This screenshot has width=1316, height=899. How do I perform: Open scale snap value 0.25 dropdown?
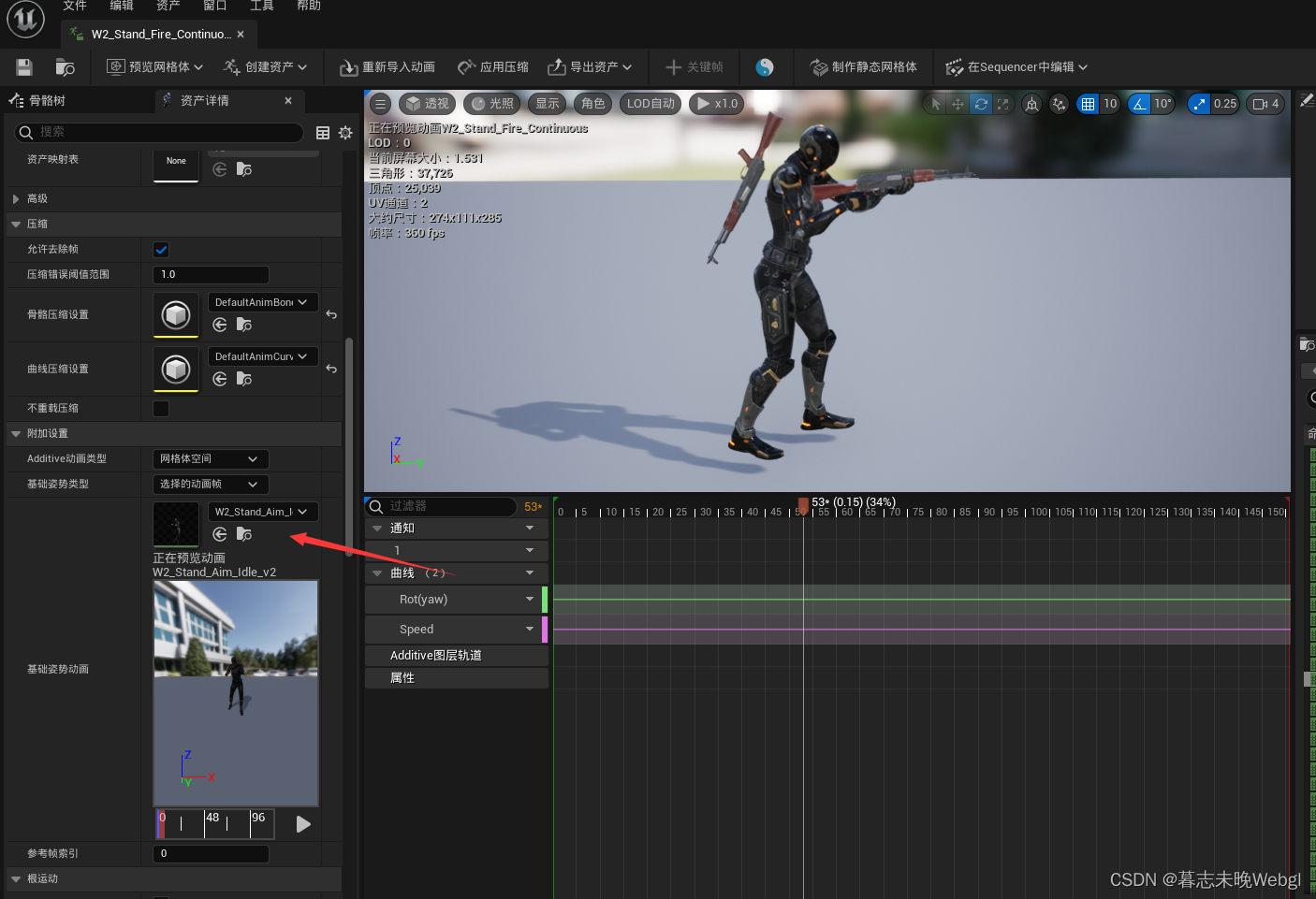tap(1225, 104)
